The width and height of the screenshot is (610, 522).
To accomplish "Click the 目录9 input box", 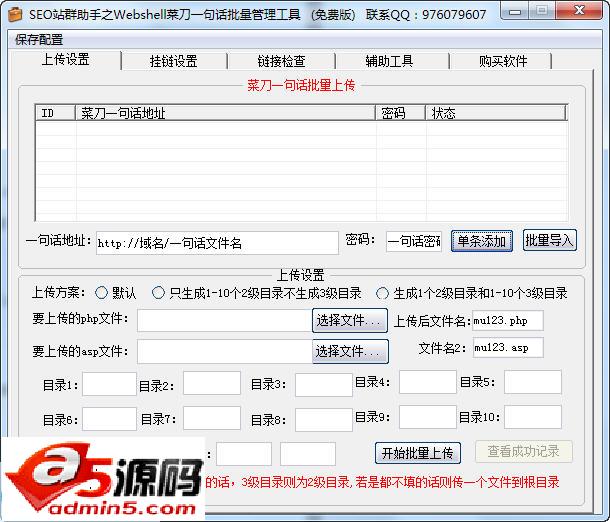I will (x=428, y=417).
